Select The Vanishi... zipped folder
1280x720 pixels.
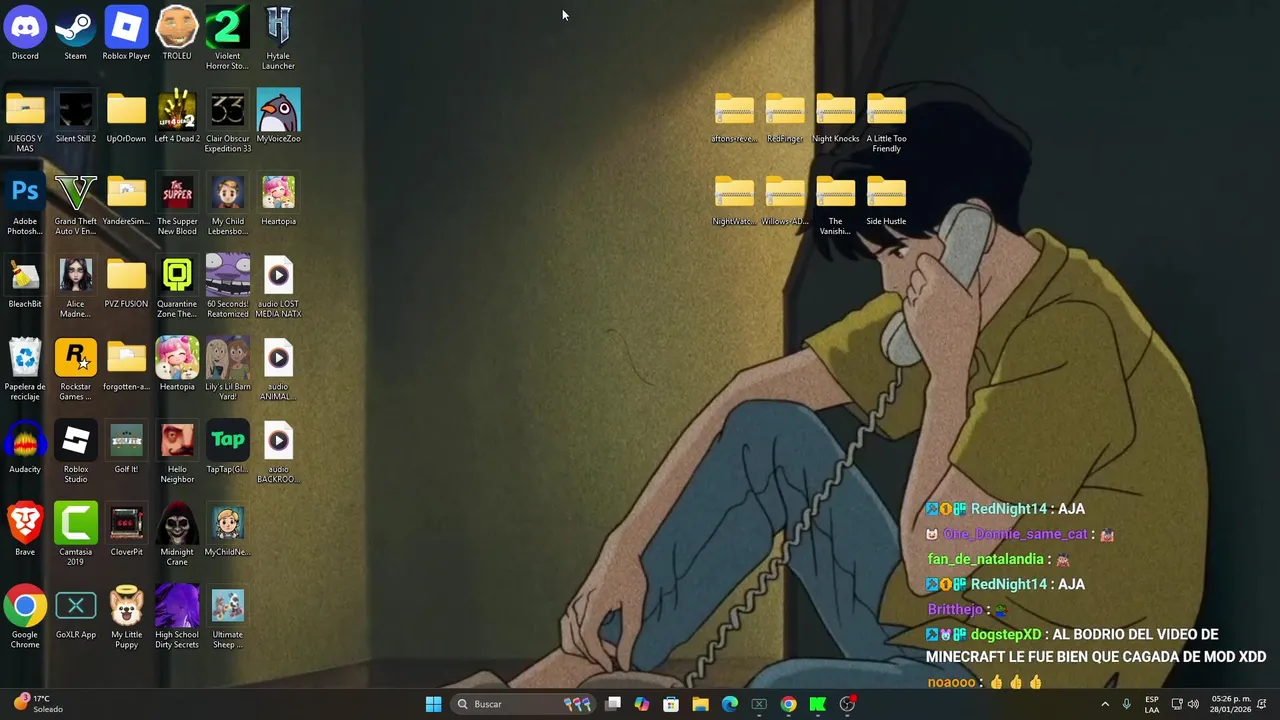tap(835, 204)
